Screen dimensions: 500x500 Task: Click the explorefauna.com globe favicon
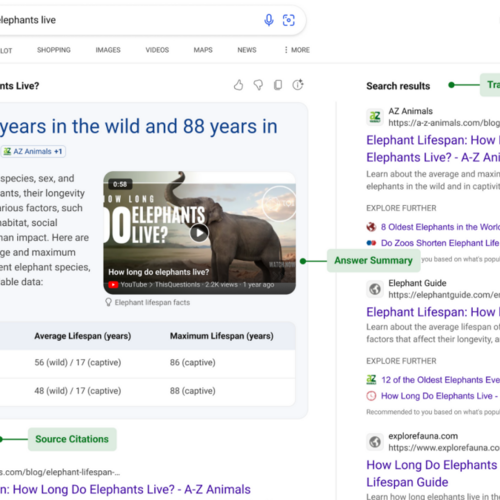(x=375, y=442)
